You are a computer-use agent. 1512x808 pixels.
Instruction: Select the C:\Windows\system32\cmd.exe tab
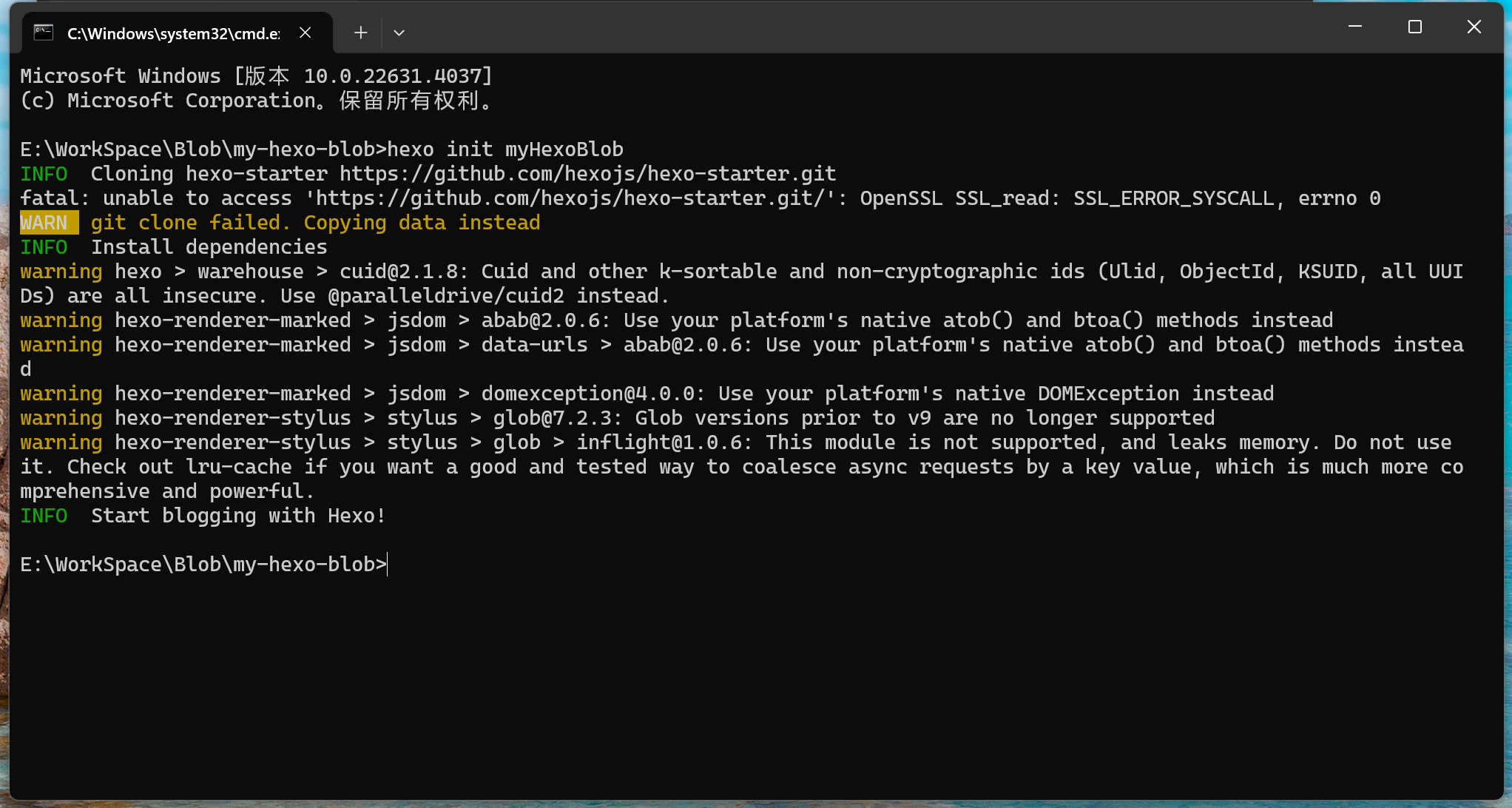178,33
